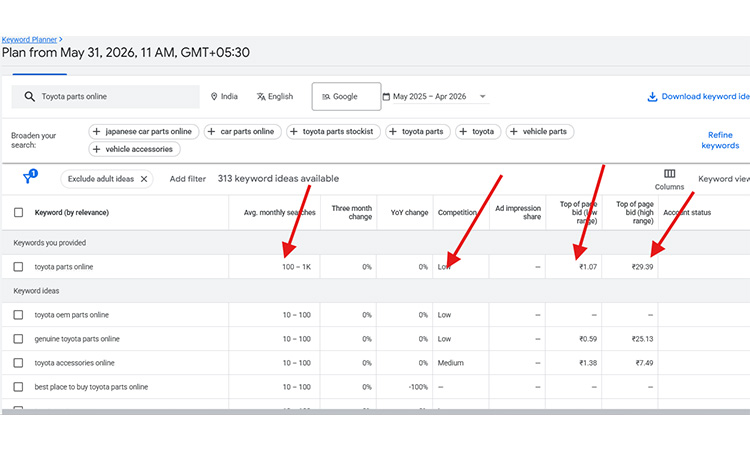Open the Keyword view selector
750x450 pixels.
coord(724,179)
